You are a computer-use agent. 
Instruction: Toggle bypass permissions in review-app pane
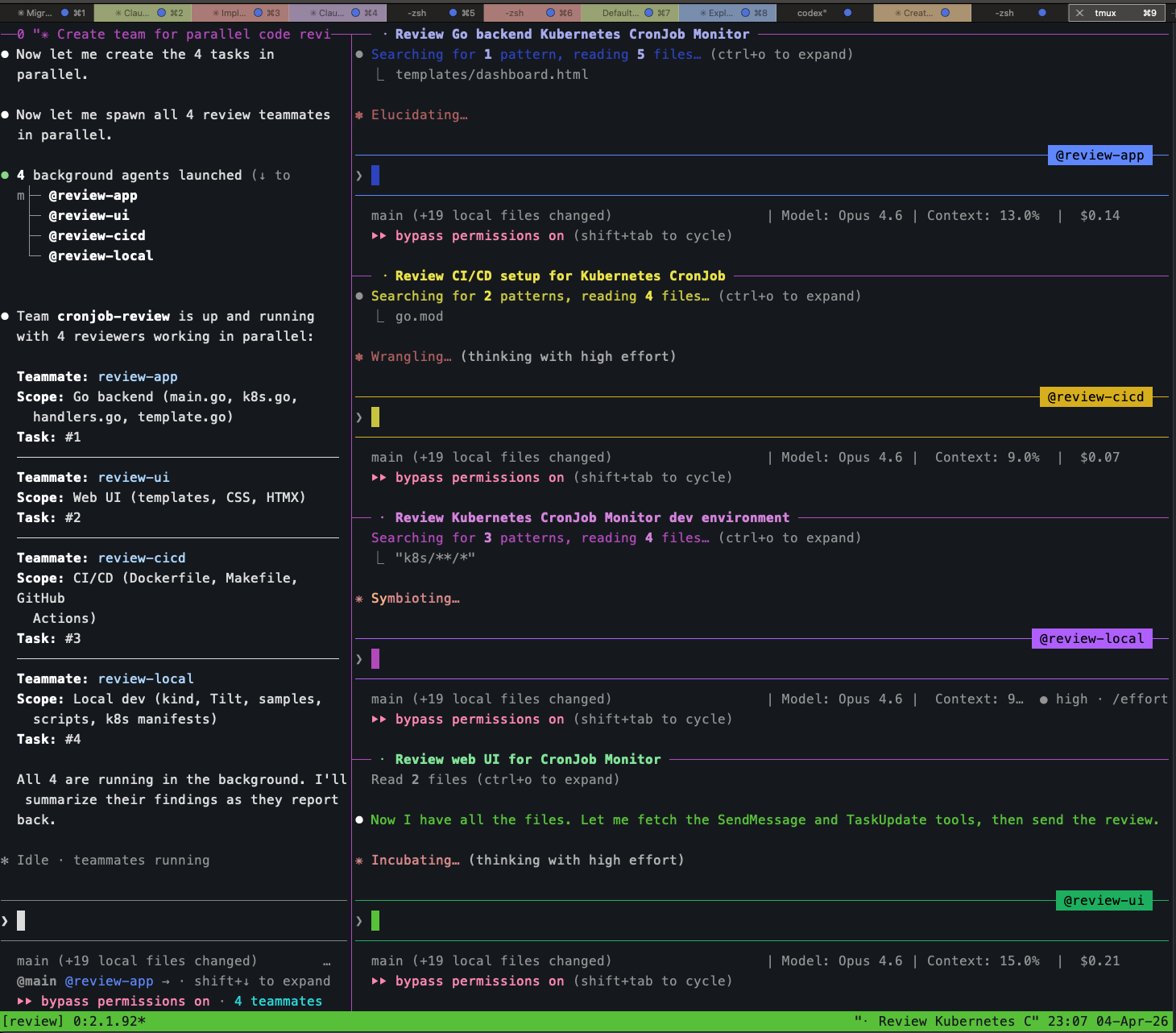click(x=479, y=236)
